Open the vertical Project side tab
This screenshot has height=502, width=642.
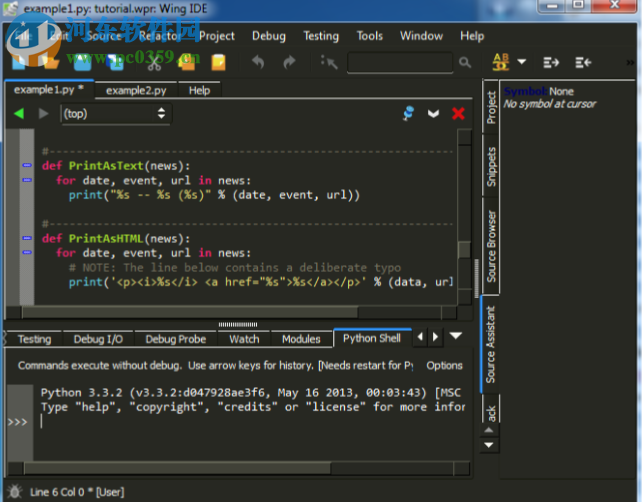click(x=491, y=107)
